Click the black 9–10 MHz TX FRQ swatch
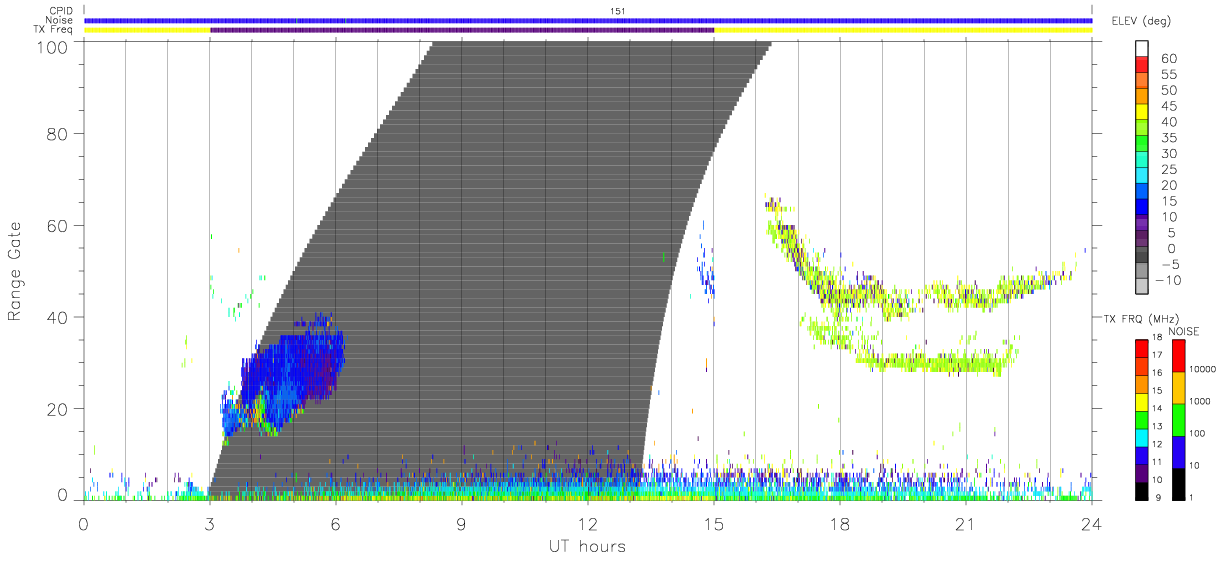This screenshot has height=567, width=1228. point(1142,489)
